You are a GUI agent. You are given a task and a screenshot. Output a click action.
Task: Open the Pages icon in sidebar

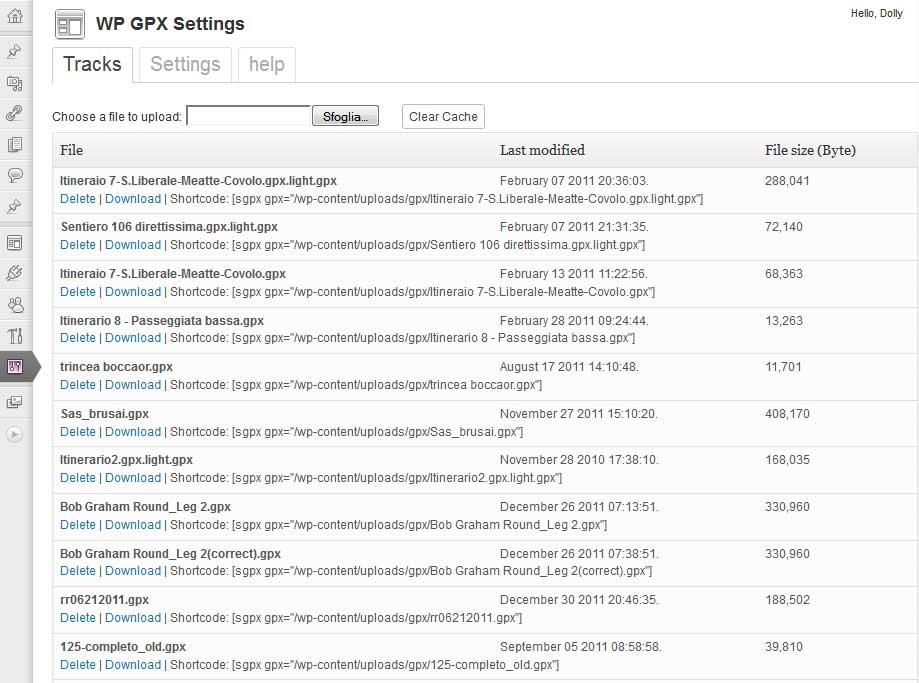click(x=15, y=144)
